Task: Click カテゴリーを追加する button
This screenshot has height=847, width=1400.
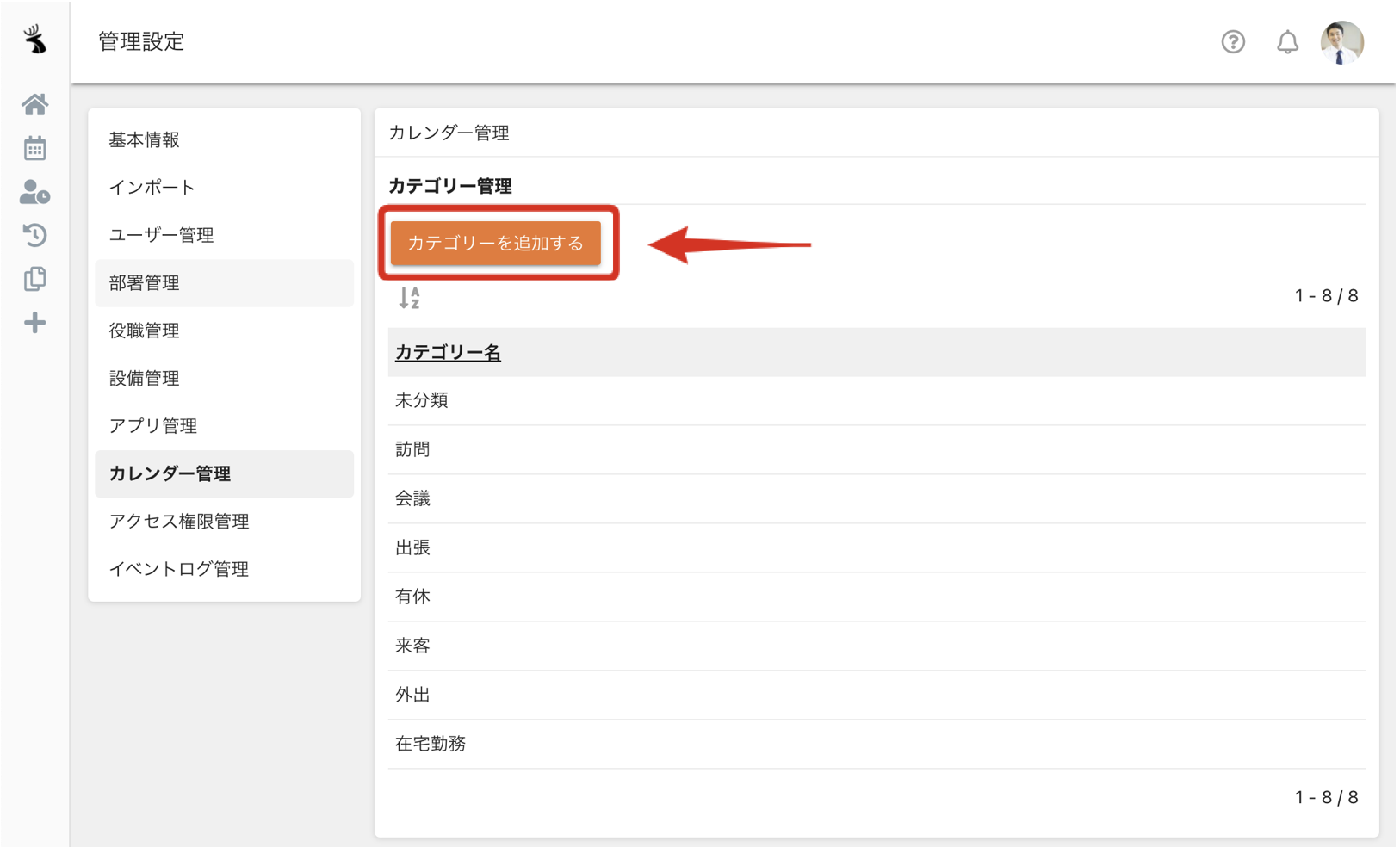Action: tap(495, 243)
